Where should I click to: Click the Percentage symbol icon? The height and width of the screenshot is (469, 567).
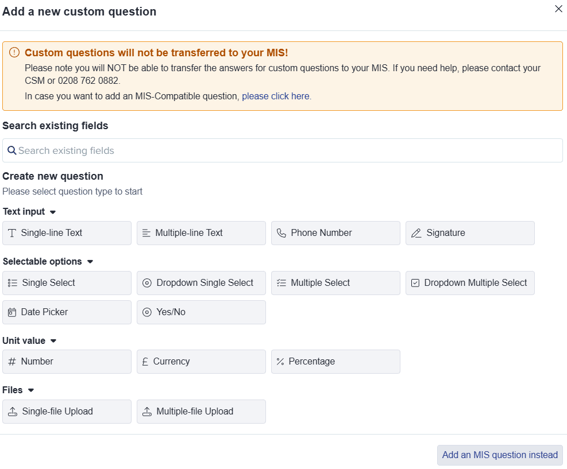tap(280, 362)
